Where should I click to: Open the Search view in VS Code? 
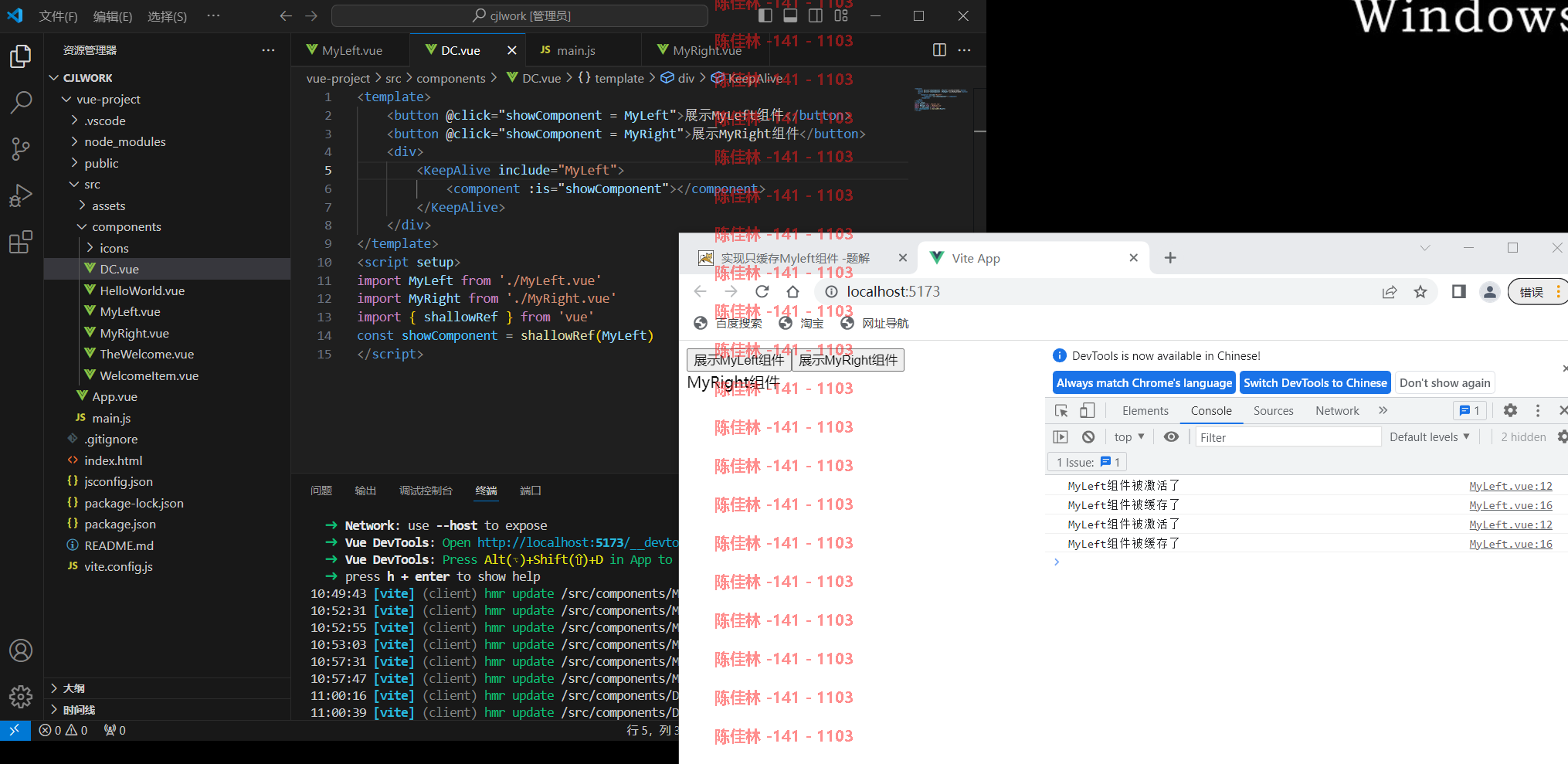point(21,102)
